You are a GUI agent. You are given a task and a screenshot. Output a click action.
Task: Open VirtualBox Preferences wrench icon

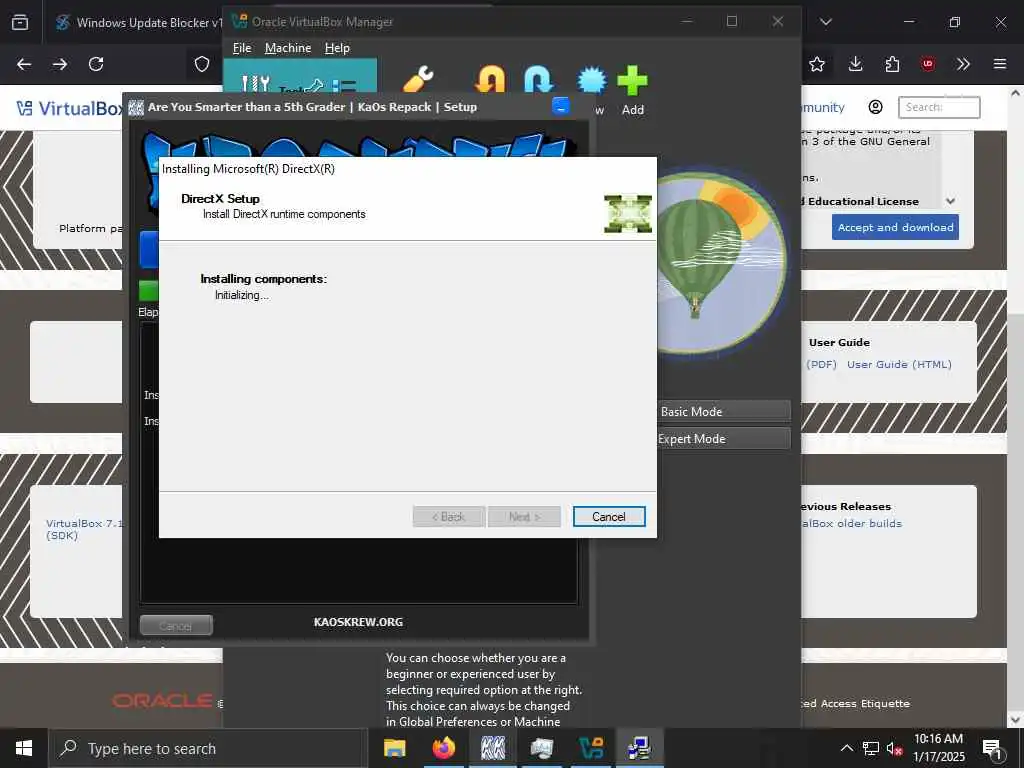419,79
